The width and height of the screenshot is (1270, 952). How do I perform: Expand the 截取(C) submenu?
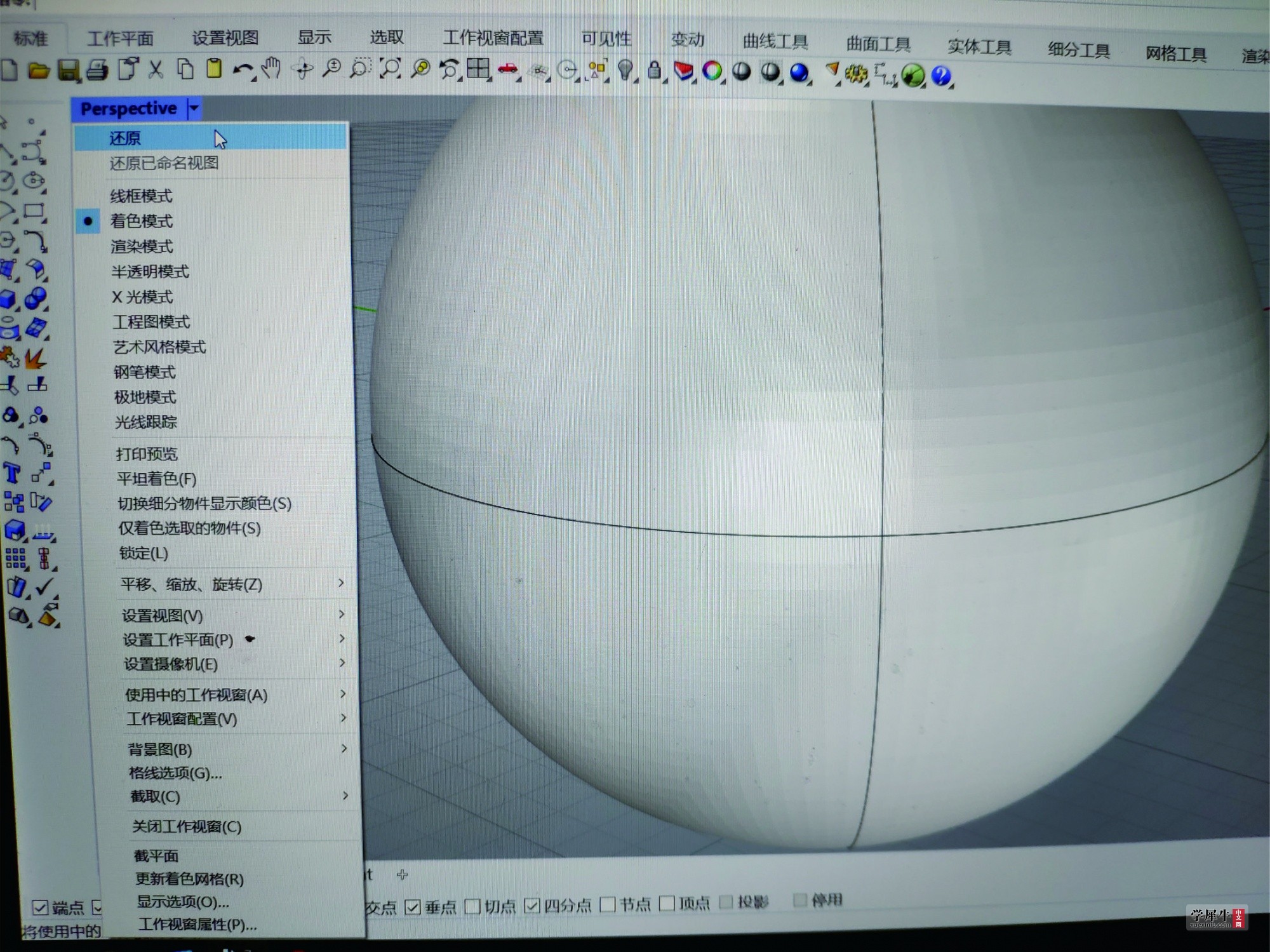click(233, 796)
